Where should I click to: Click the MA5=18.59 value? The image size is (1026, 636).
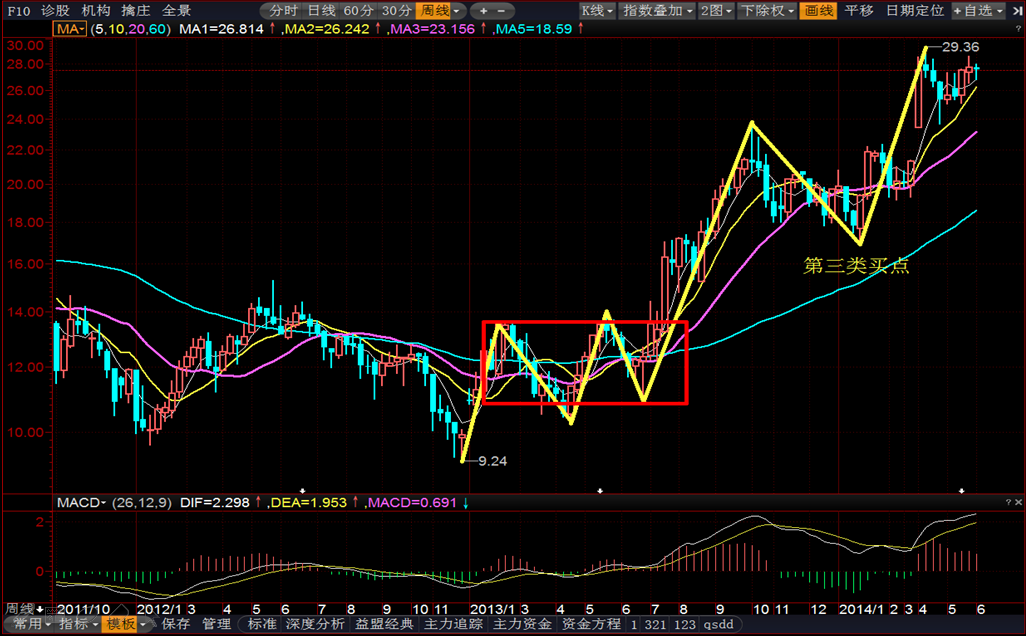pyautogui.click(x=533, y=29)
